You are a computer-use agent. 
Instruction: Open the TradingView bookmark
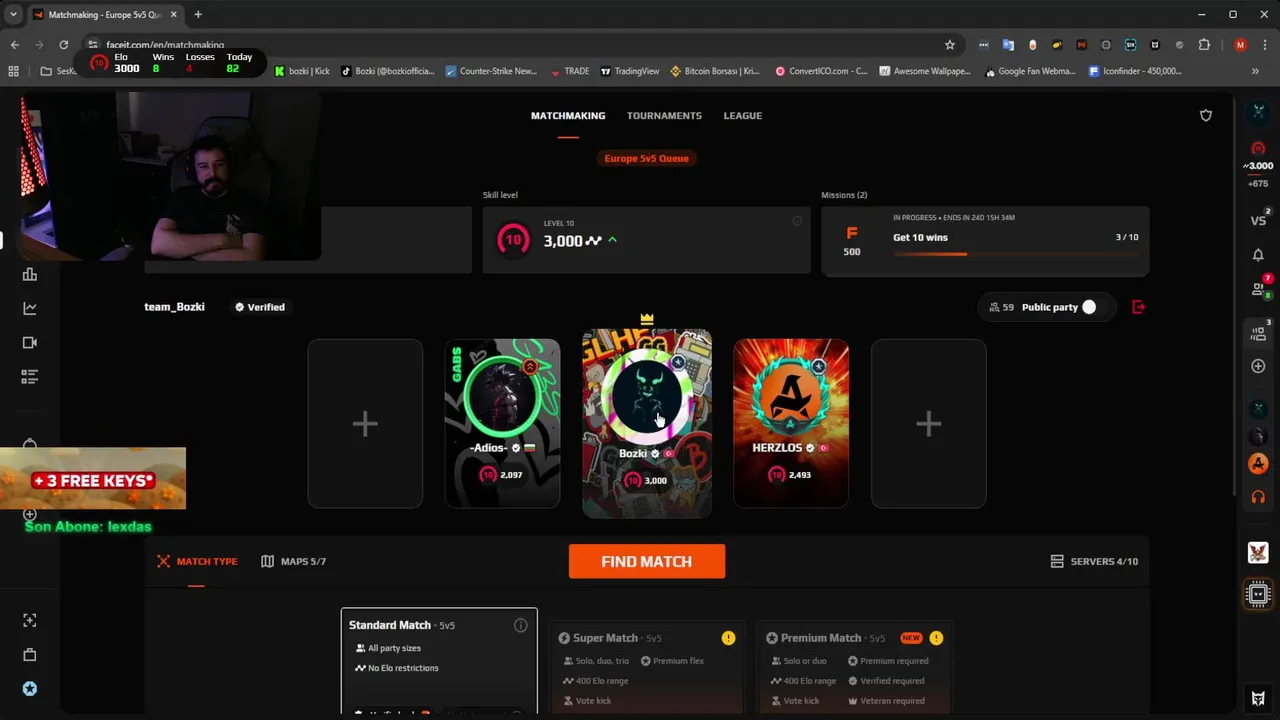629,71
